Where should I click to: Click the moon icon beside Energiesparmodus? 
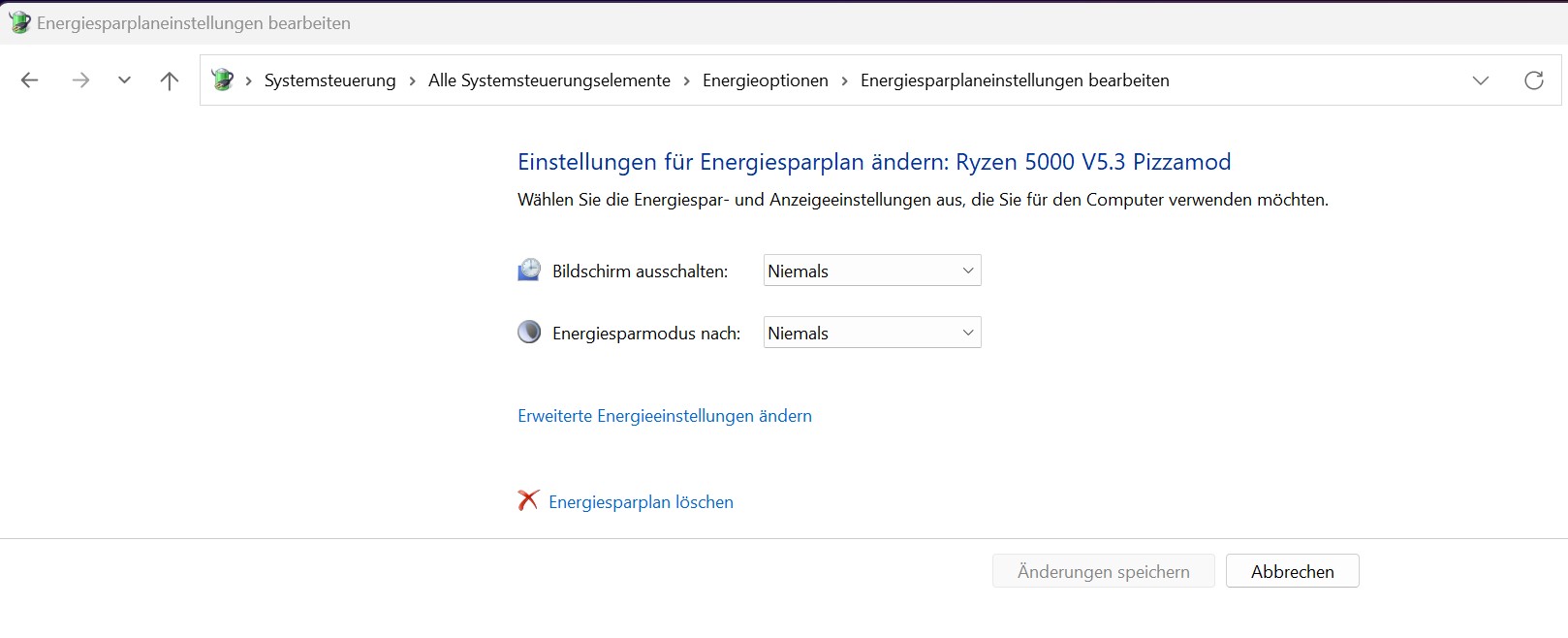click(529, 332)
